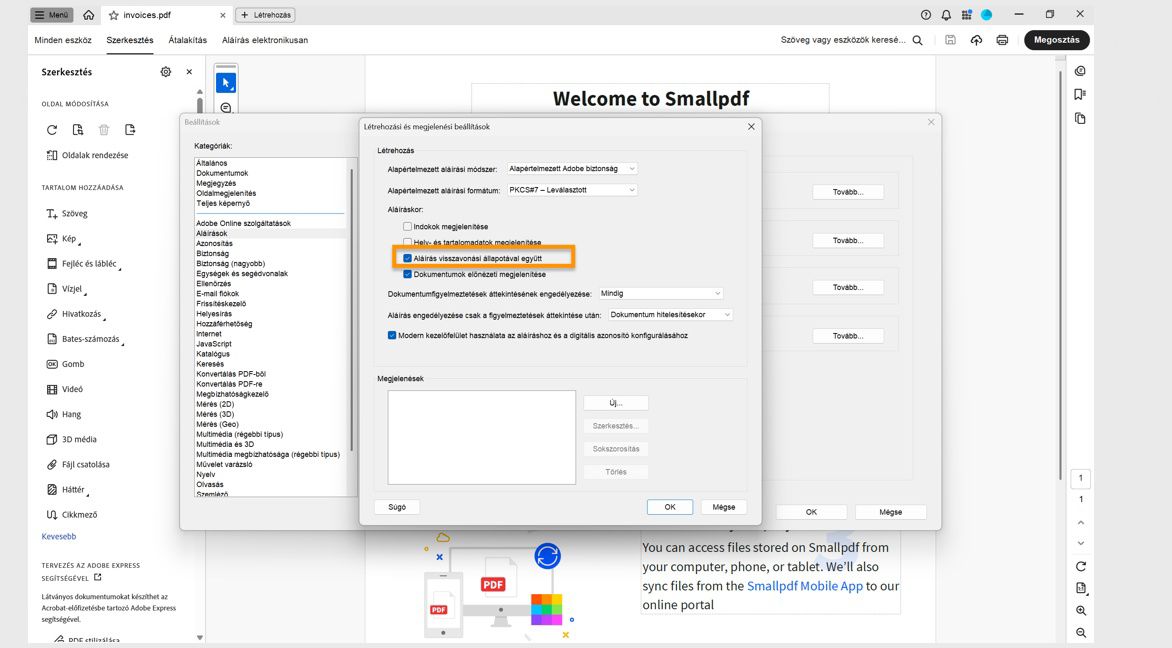The height and width of the screenshot is (648, 1172).
Task: Open Hivatkozás link tool
Action: pyautogui.click(x=73, y=314)
